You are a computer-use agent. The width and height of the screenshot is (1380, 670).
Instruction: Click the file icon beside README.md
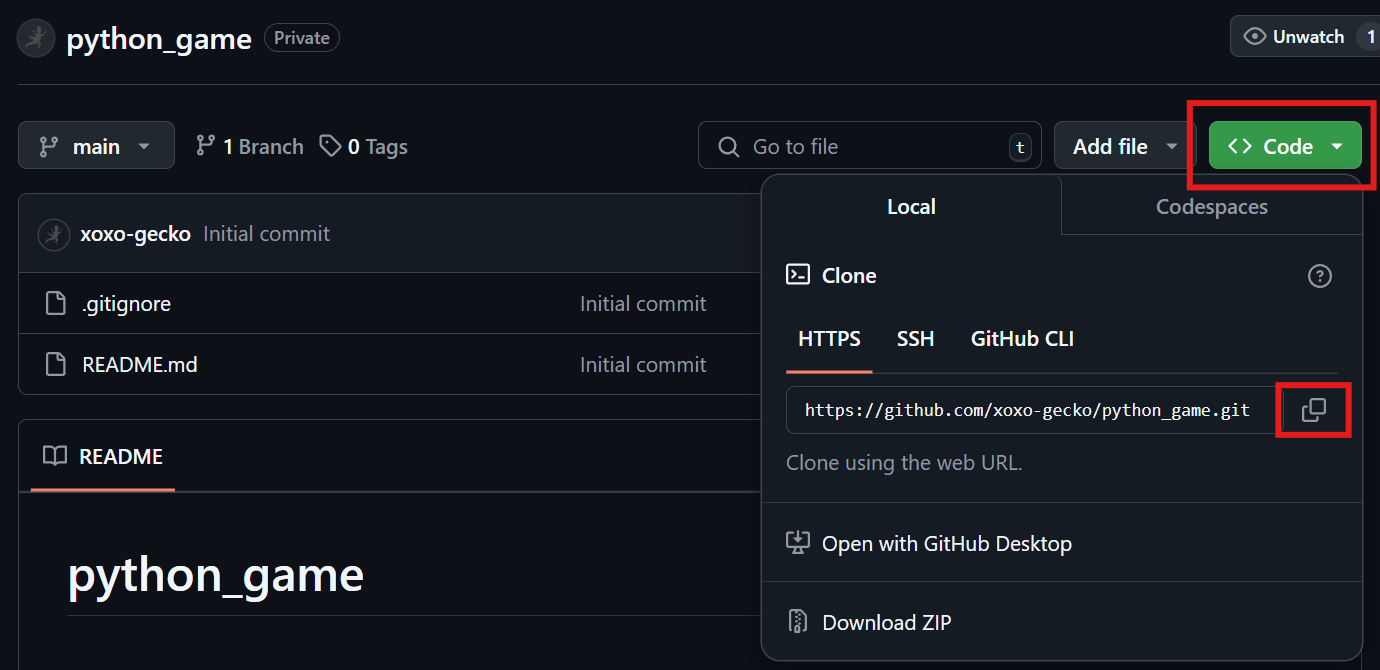56,364
